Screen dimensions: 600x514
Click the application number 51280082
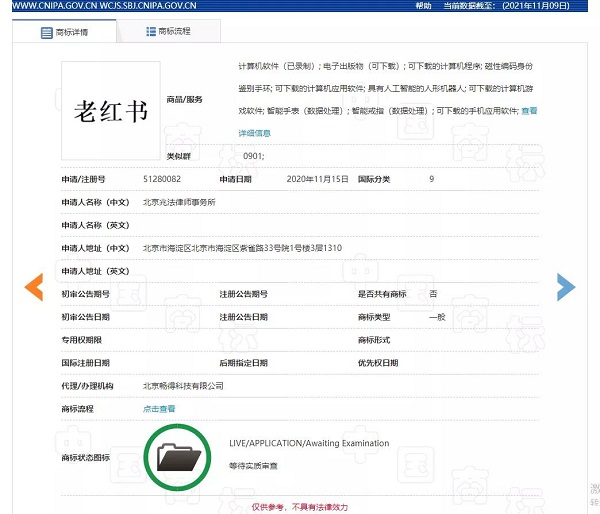click(162, 179)
